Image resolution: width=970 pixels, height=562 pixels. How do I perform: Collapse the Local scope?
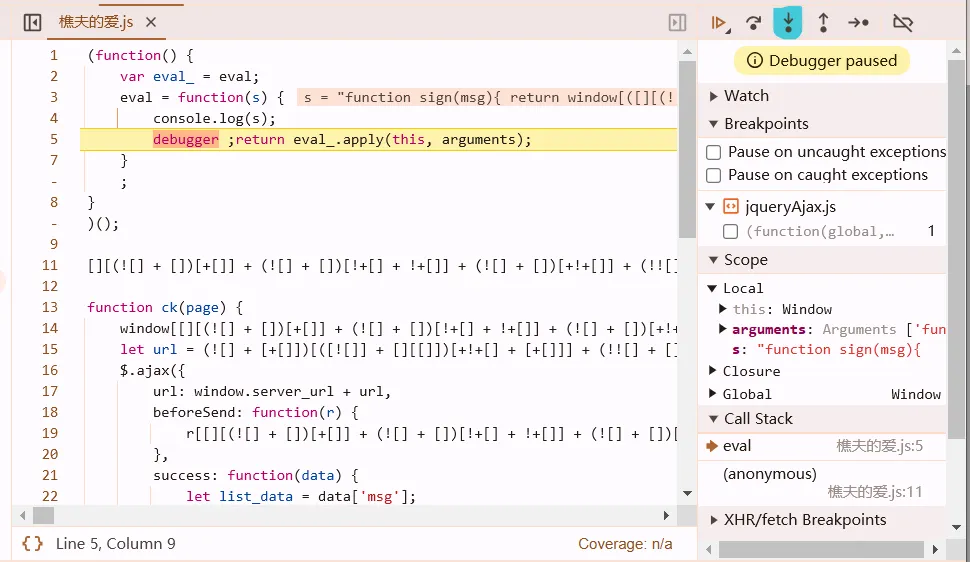click(x=713, y=288)
